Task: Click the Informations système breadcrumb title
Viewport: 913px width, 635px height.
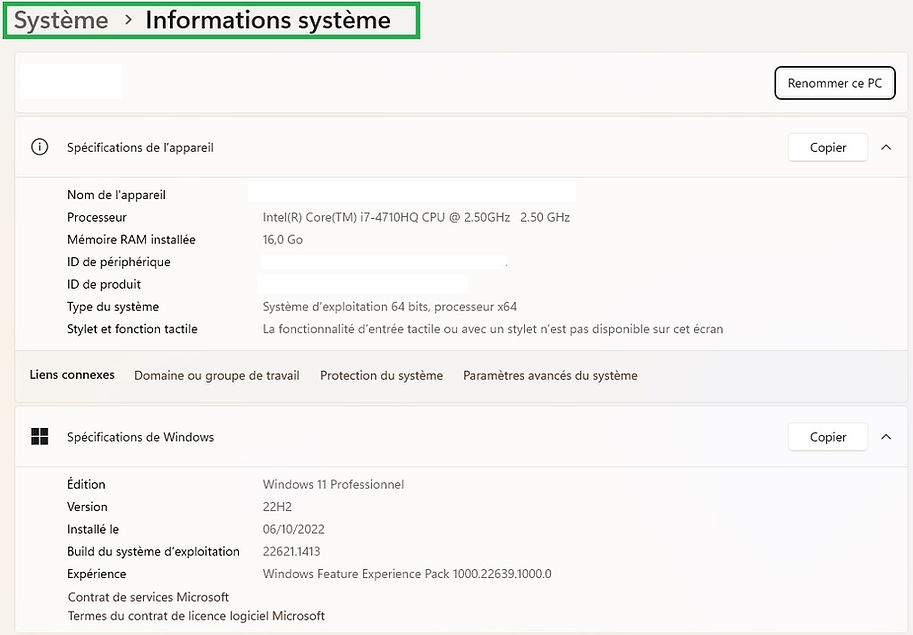Action: 268,20
